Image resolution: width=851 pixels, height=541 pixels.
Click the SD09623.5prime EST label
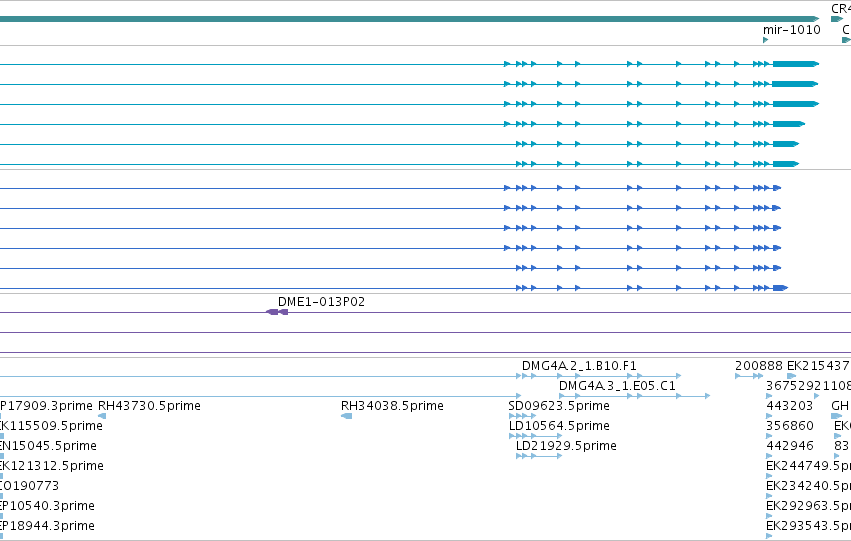pyautogui.click(x=559, y=406)
